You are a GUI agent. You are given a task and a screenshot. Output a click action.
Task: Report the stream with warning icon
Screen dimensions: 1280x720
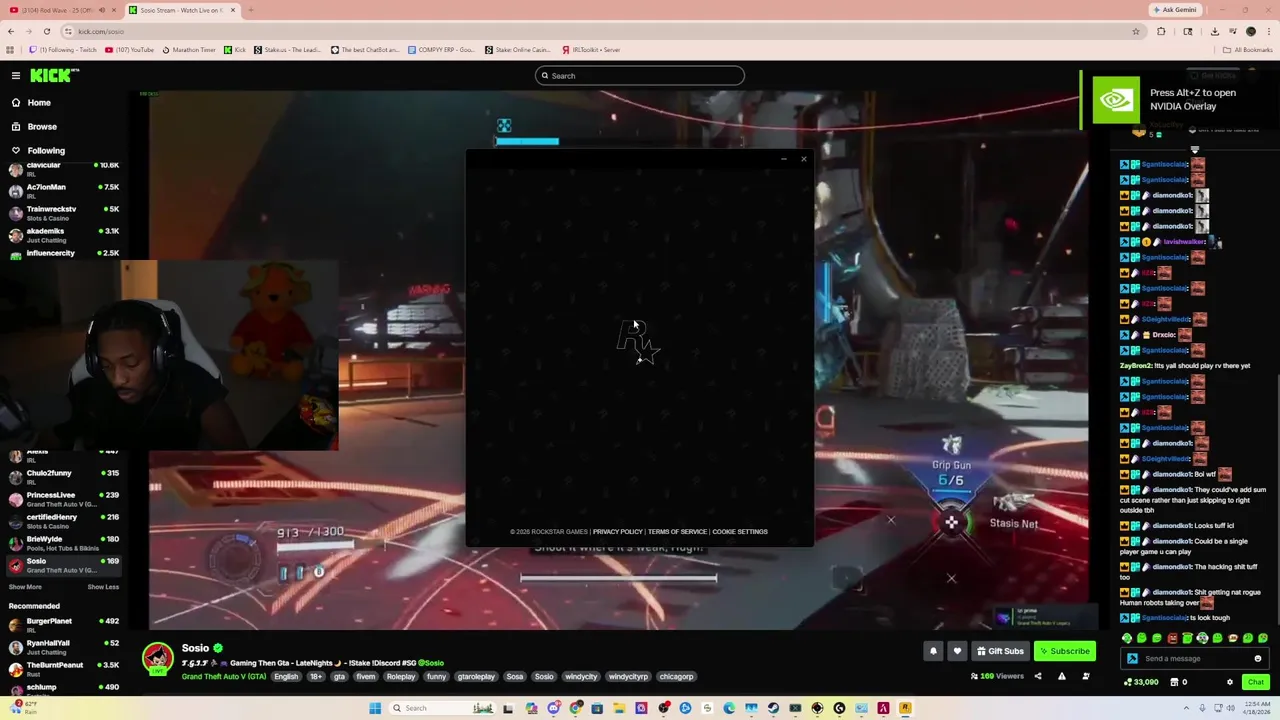click(x=1062, y=677)
